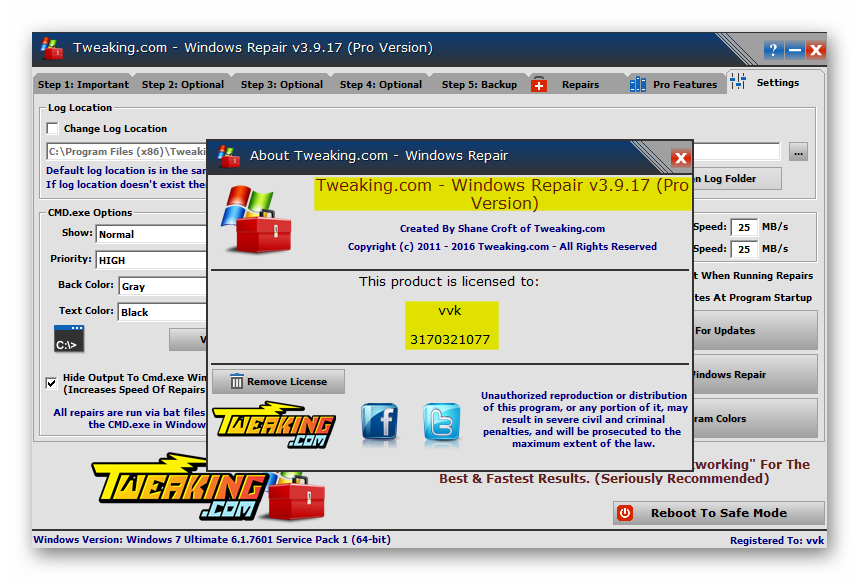Image resolution: width=859 pixels, height=580 pixels.
Task: Click the log location path field
Action: (x=127, y=152)
